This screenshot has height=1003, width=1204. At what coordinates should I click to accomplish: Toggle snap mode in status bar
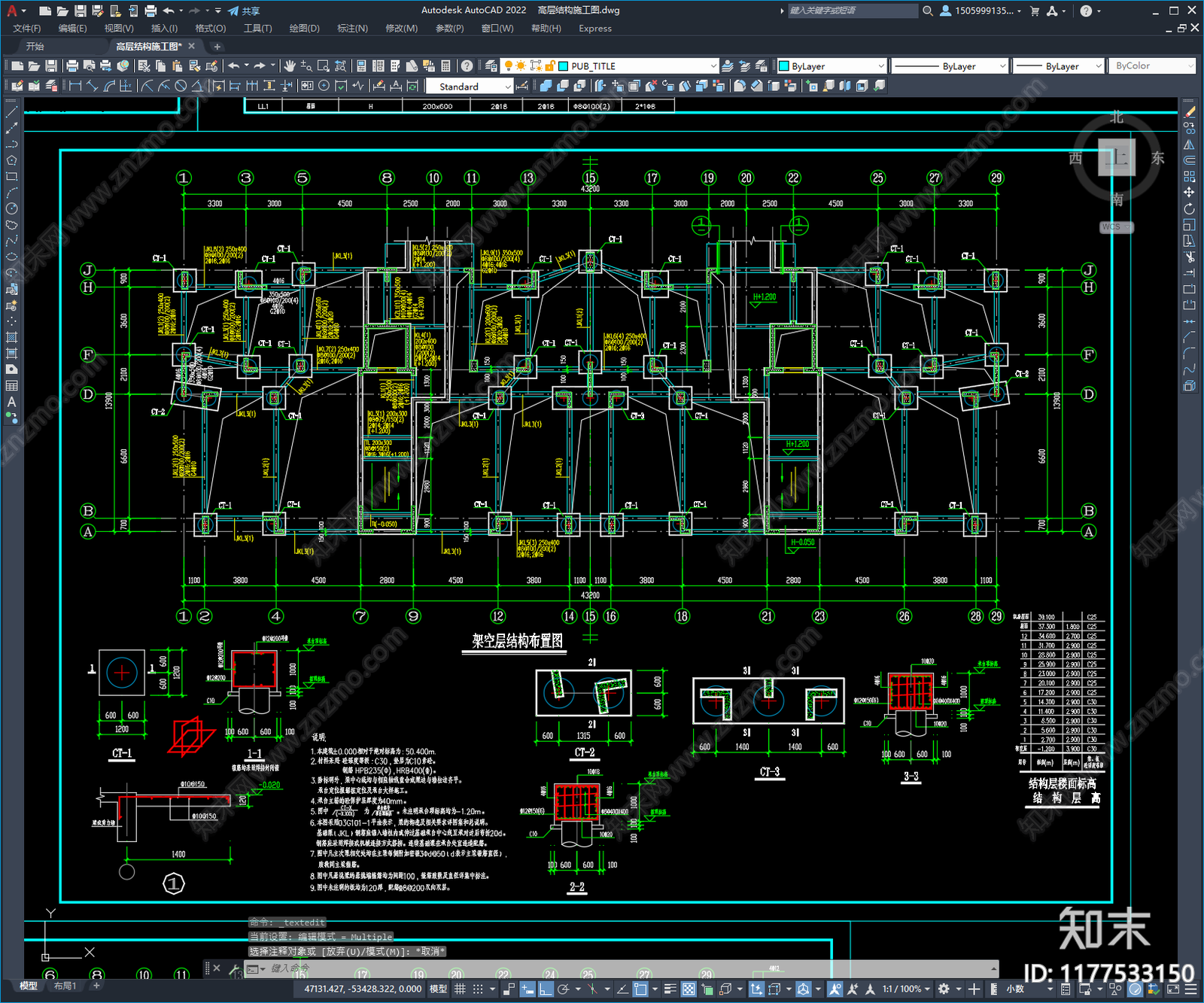click(x=477, y=989)
